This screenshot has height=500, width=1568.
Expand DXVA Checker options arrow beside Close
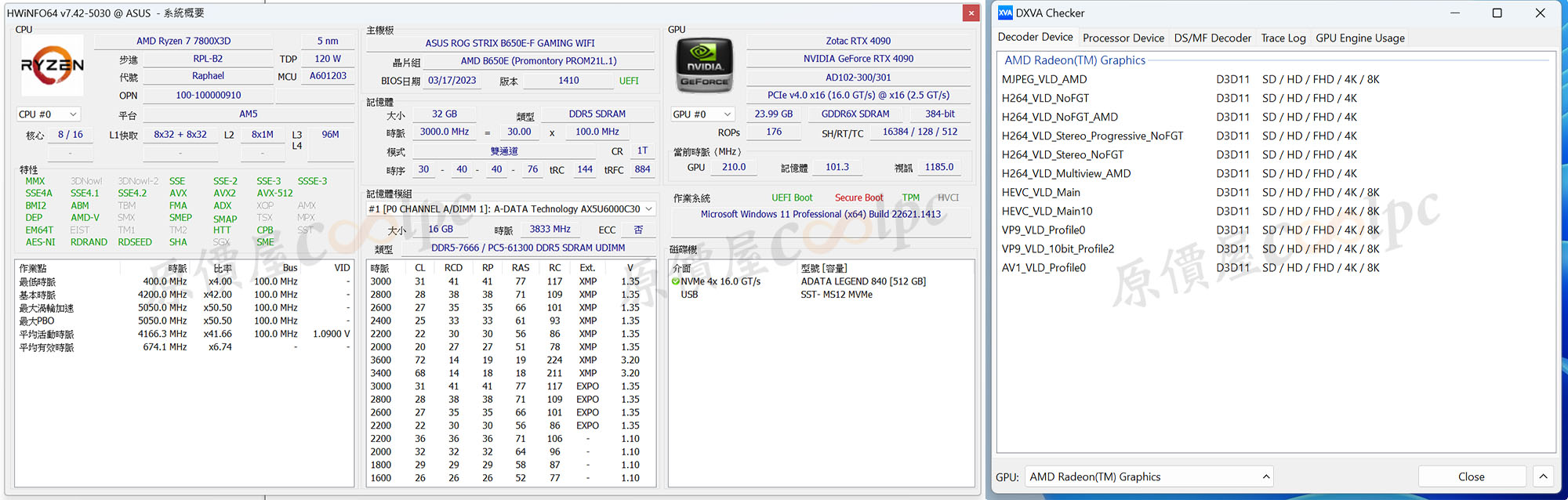[x=1543, y=476]
